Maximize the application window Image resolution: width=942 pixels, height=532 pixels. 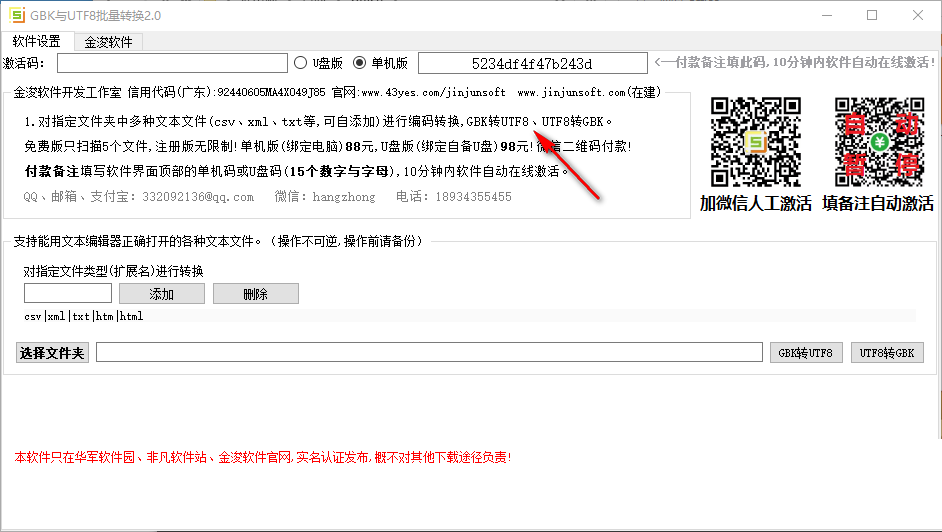coord(872,15)
